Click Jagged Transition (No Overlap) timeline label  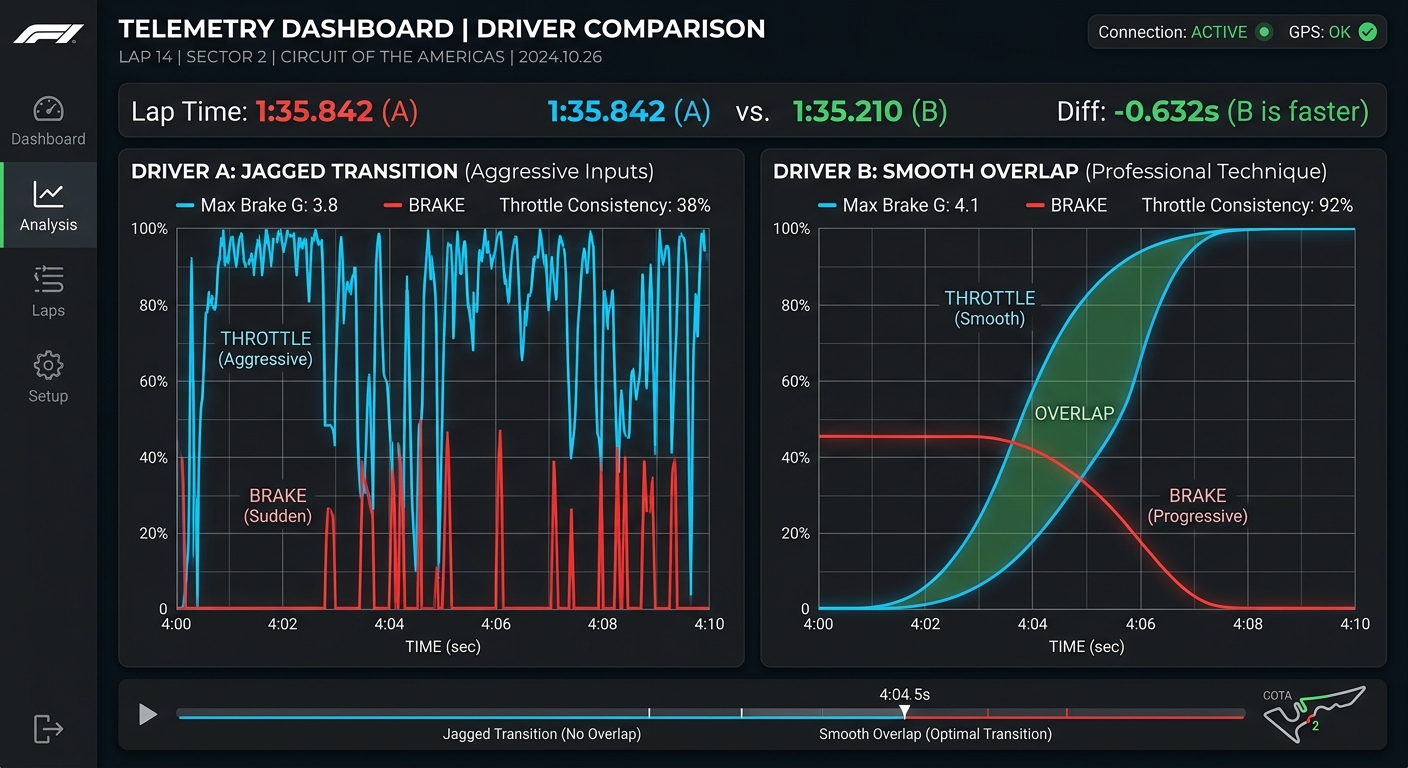tap(542, 734)
